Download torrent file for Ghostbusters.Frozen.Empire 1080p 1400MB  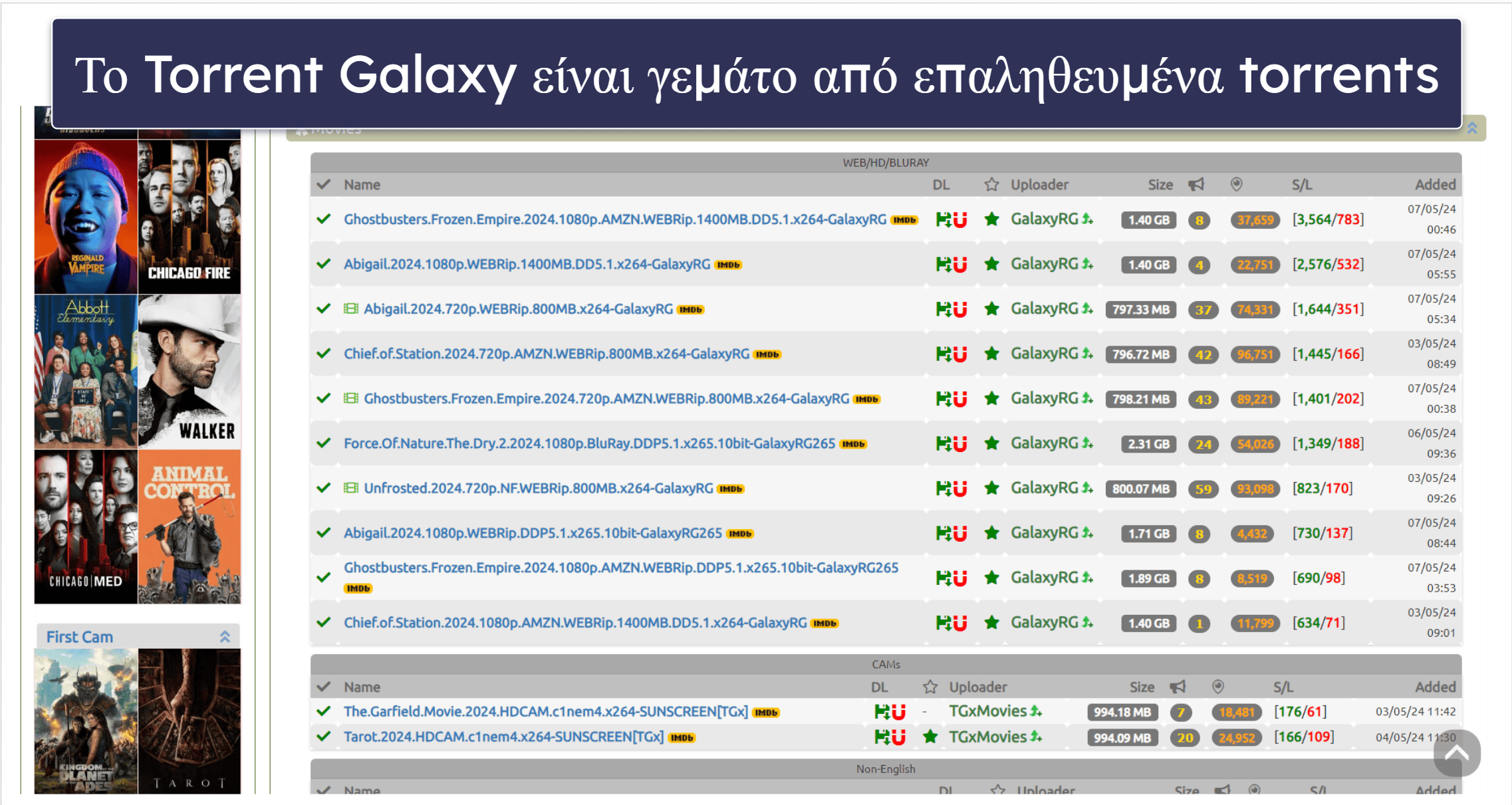943,219
